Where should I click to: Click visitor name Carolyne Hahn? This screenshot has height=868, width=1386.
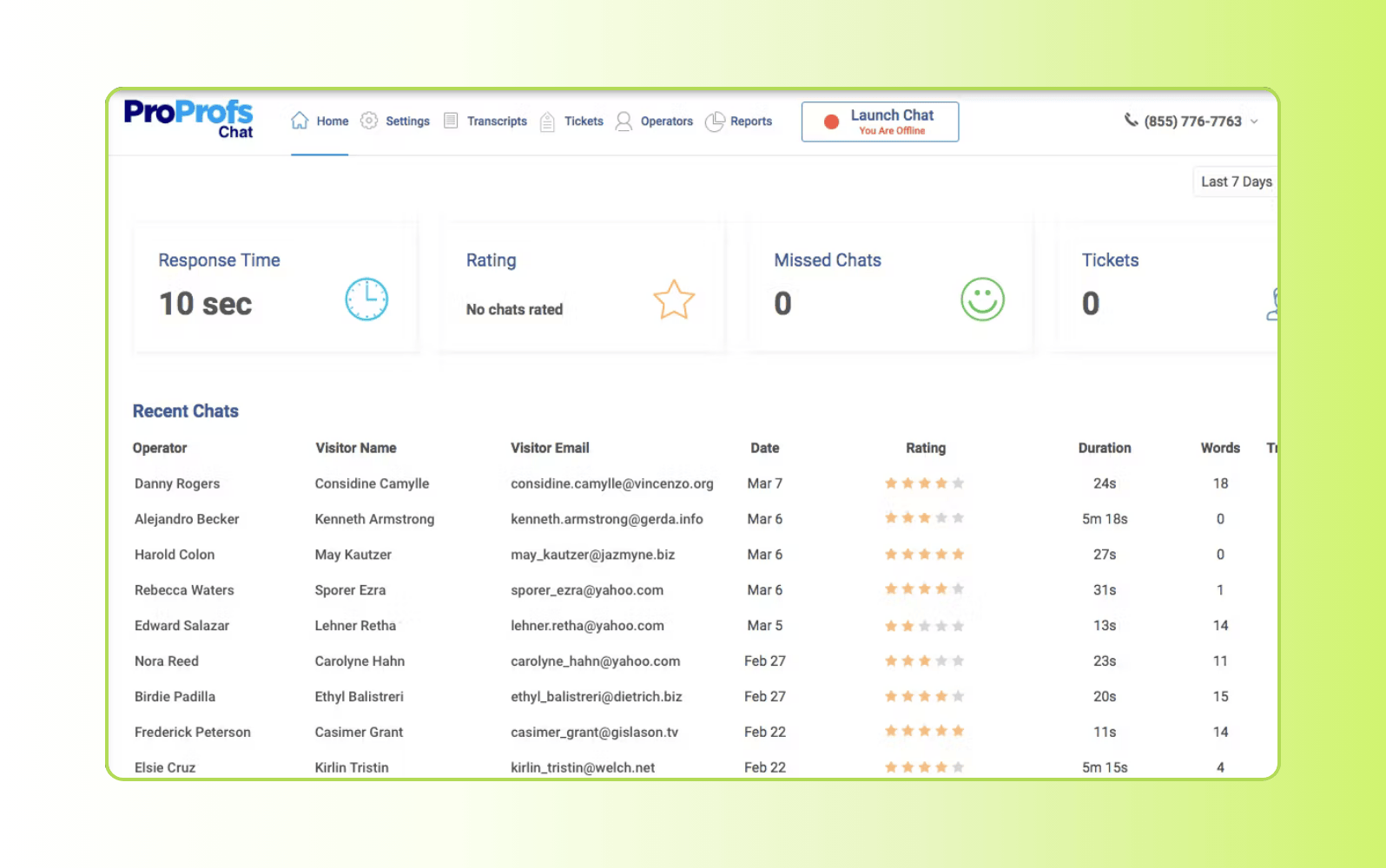pos(360,661)
